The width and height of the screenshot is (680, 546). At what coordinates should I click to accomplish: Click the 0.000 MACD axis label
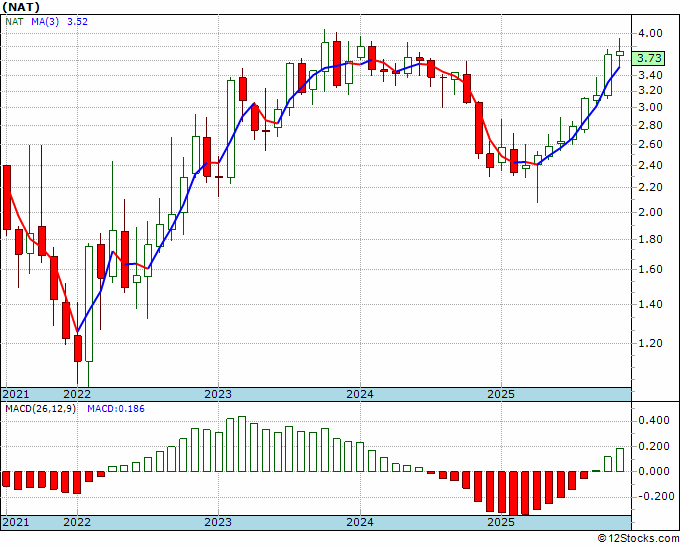pos(654,471)
